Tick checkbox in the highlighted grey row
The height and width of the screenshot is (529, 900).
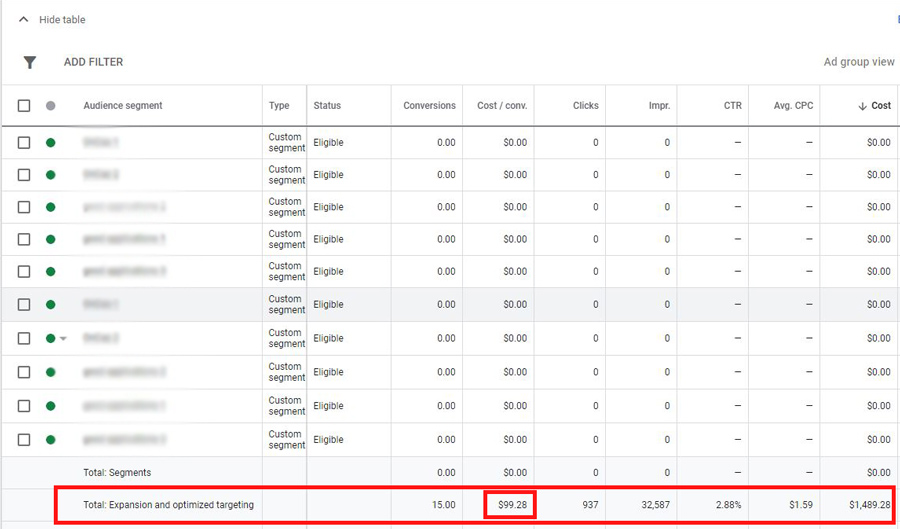(24, 305)
